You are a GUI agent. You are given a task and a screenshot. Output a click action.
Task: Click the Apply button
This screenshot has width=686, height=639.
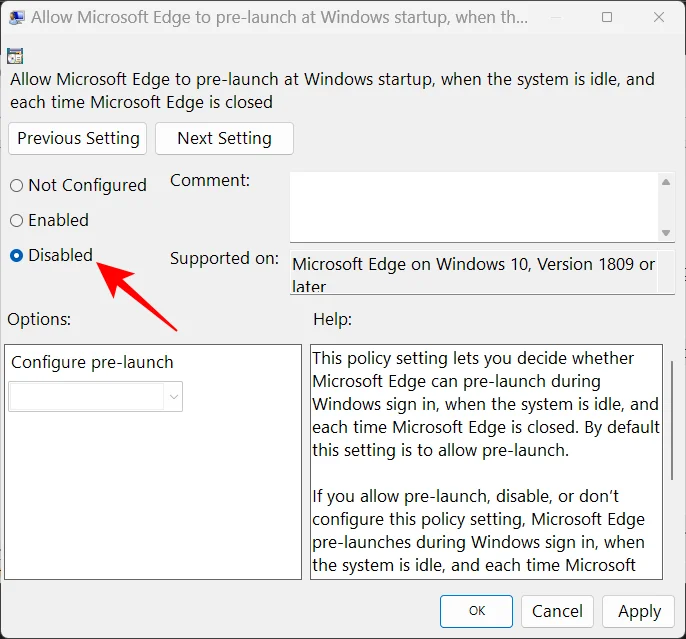(638, 611)
